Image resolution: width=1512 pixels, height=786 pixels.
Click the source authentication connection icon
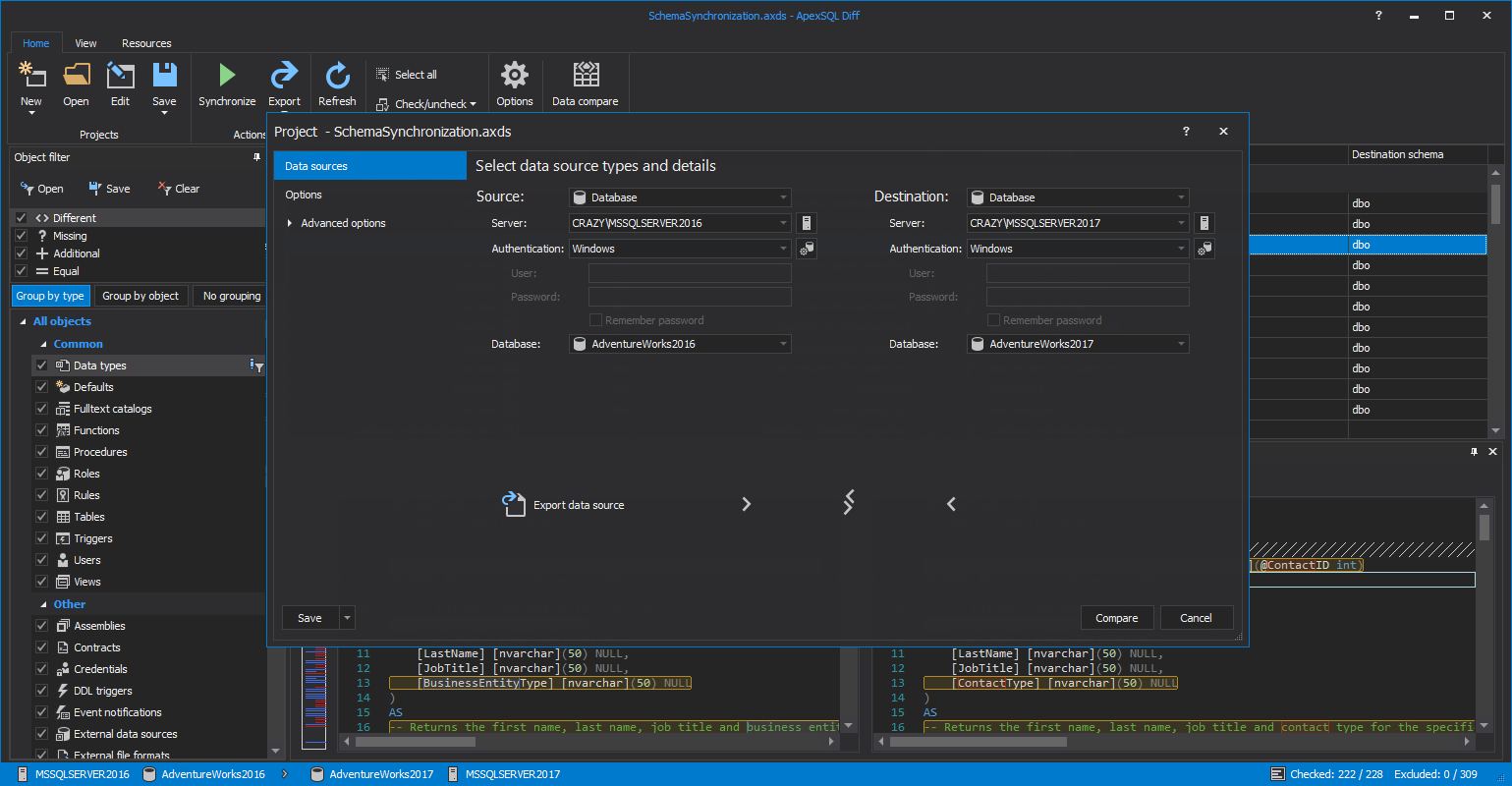tap(806, 249)
